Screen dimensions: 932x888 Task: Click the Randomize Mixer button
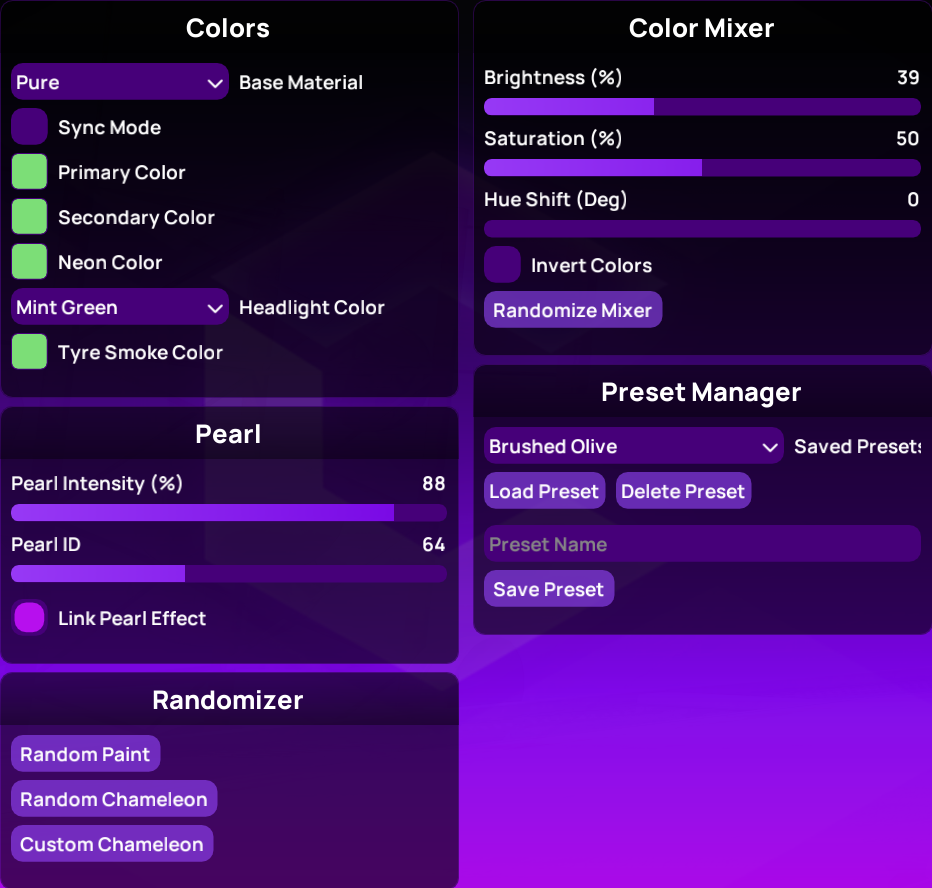tap(572, 310)
